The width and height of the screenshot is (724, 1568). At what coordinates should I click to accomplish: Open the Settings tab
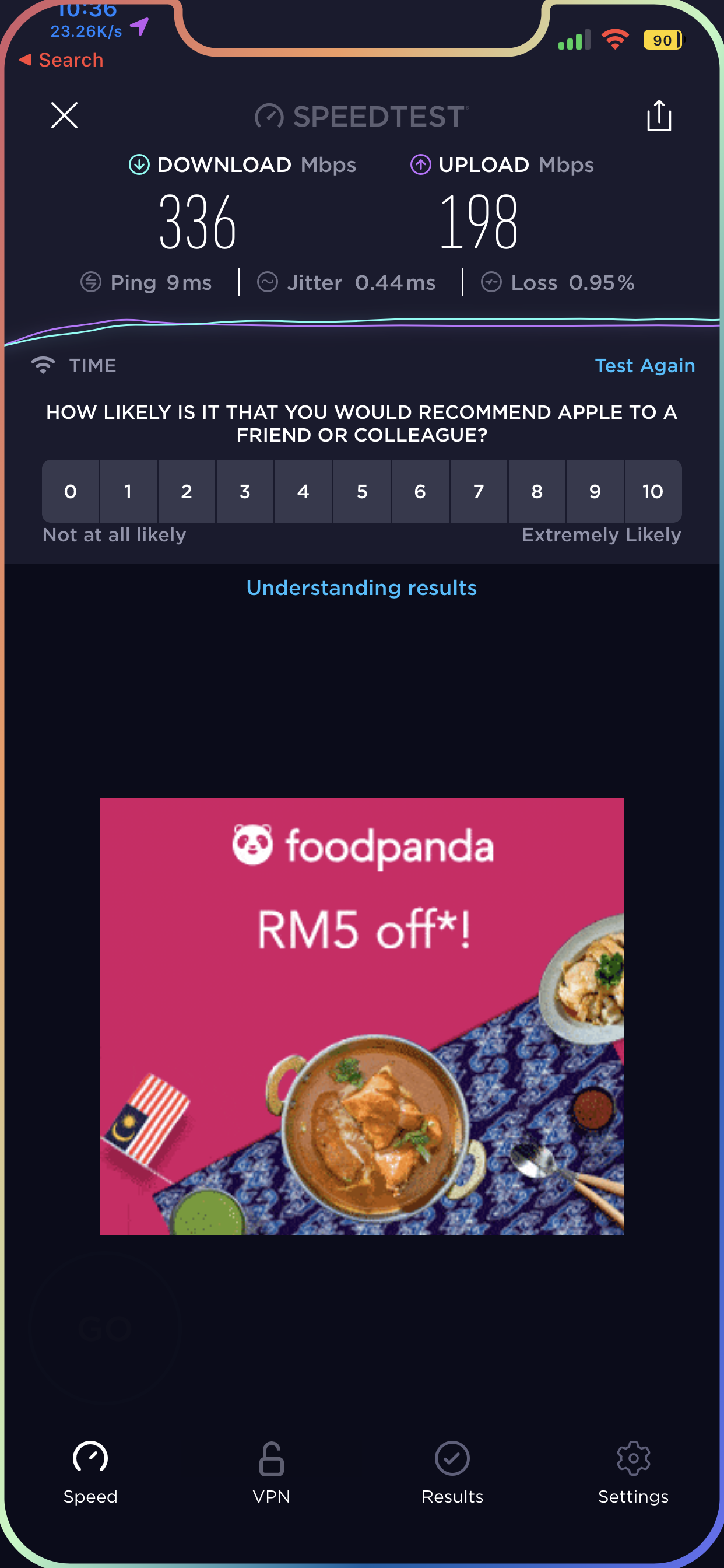pos(633,1472)
